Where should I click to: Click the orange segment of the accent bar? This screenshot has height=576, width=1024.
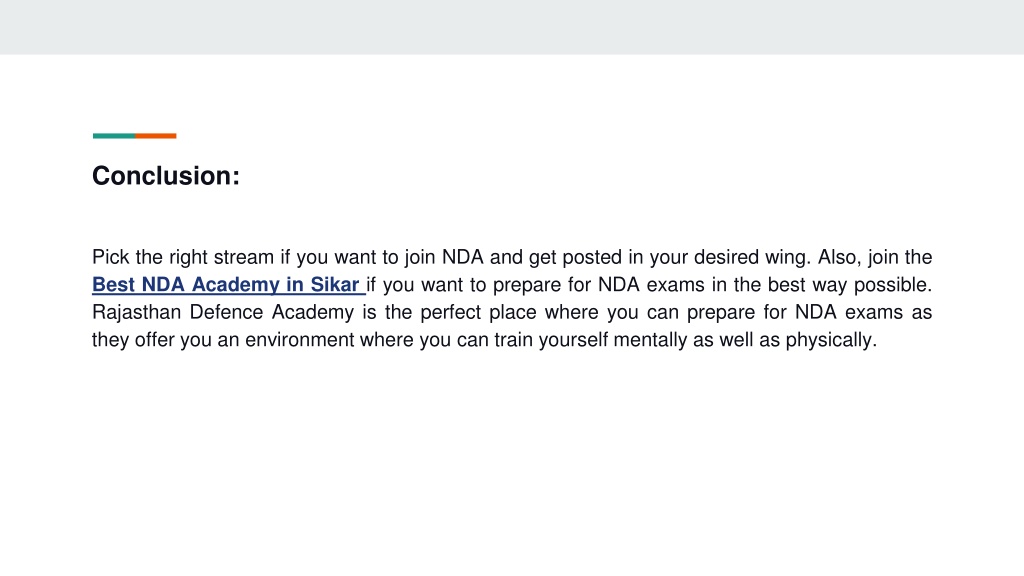pos(155,136)
